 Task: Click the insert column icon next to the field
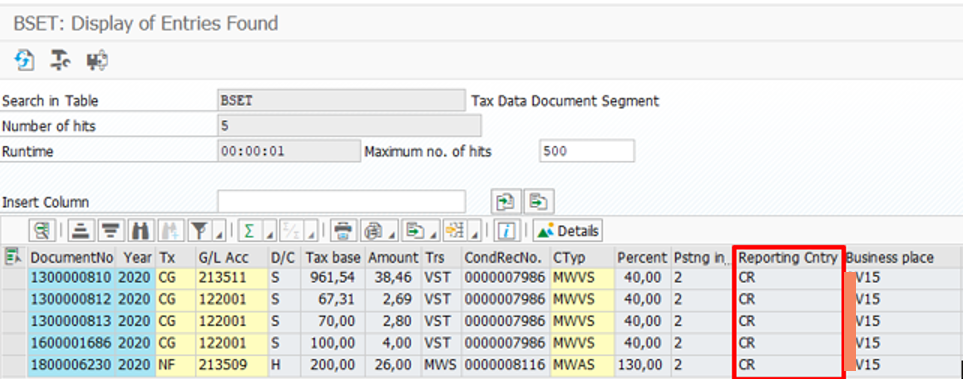(x=505, y=201)
